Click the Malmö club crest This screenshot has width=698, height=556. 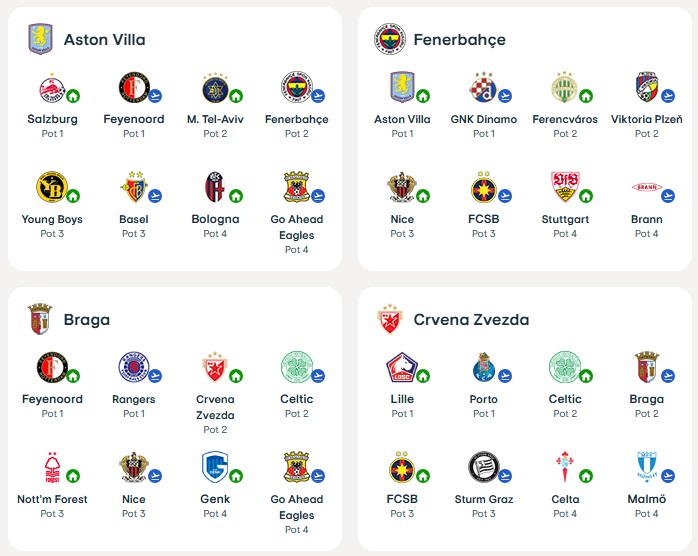click(646, 468)
